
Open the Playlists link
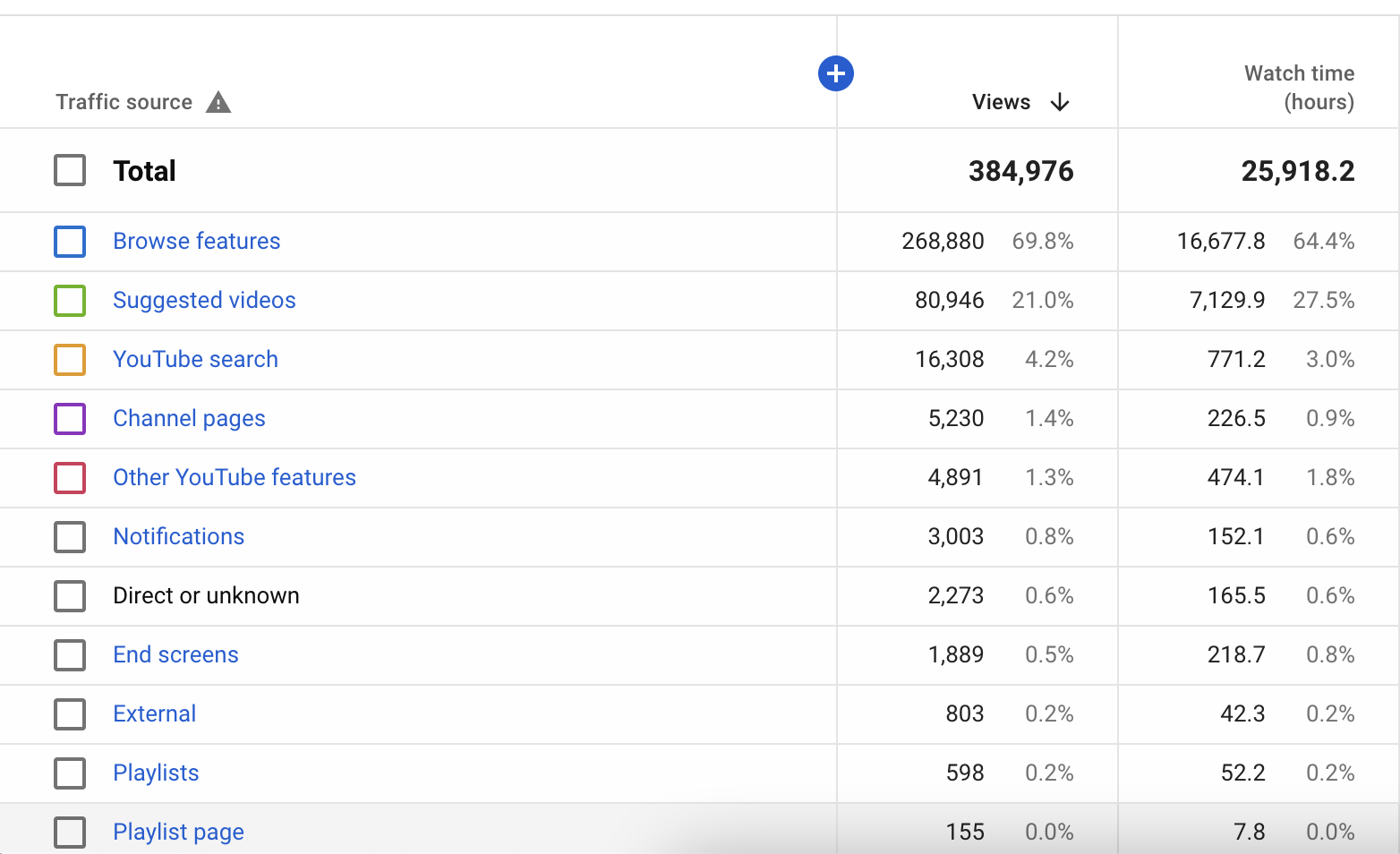click(x=156, y=773)
